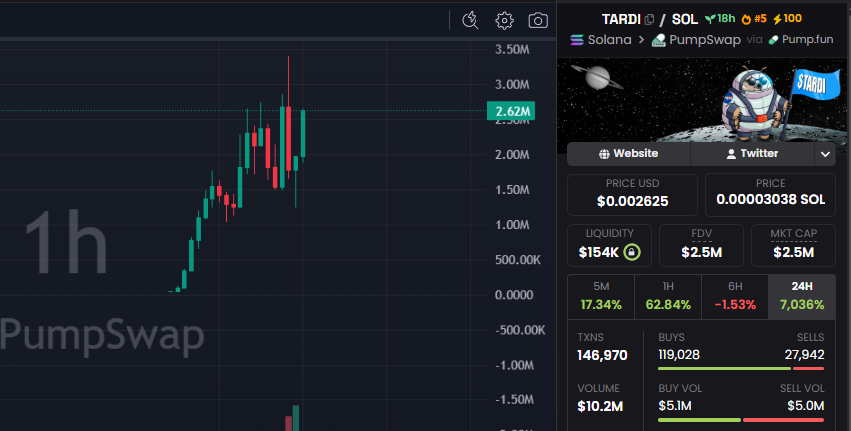Image resolution: width=851 pixels, height=431 pixels.
Task: Click the PRICE 0.00003038 SOL box
Action: 770,195
